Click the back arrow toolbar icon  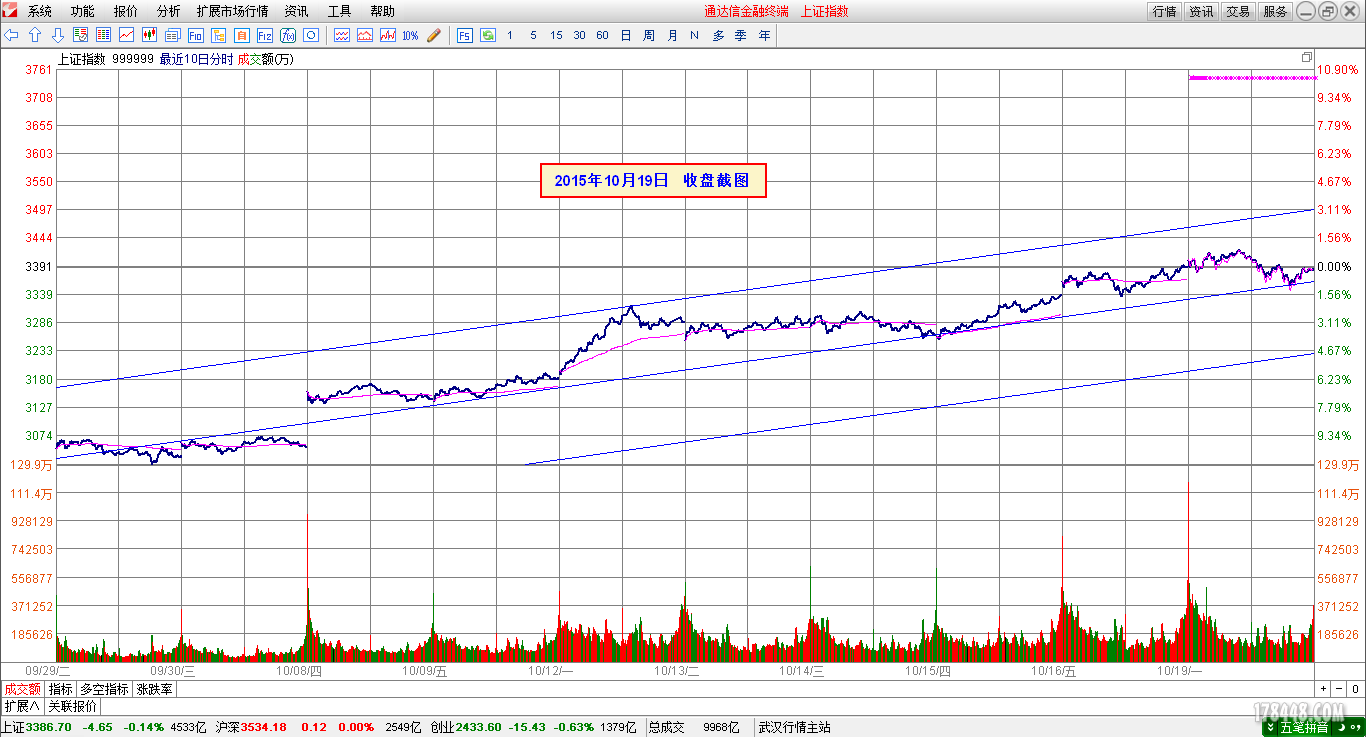[12, 35]
